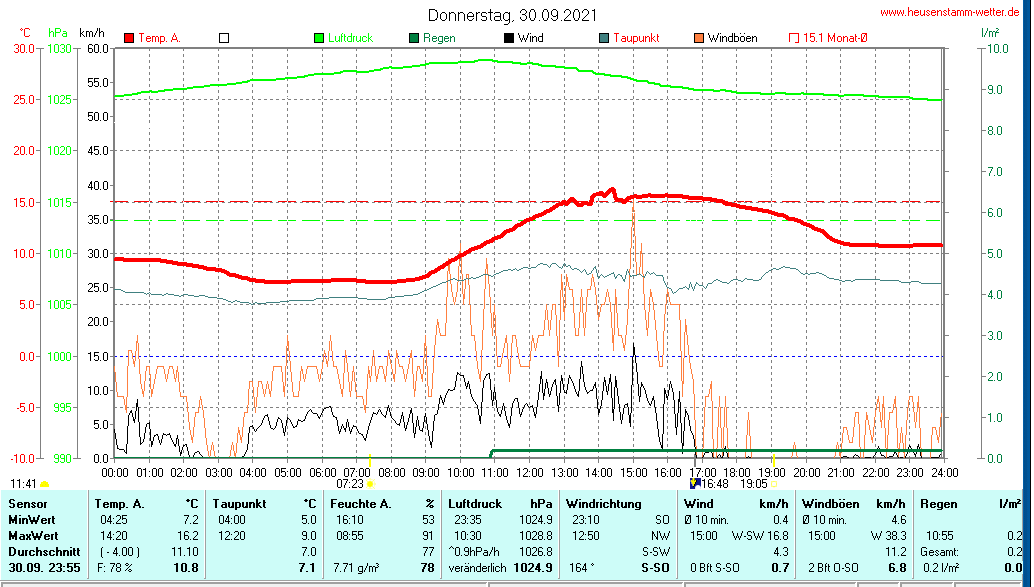Click the Luftdruck column header in the table
The height and width of the screenshot is (587, 1034).
pos(476,504)
